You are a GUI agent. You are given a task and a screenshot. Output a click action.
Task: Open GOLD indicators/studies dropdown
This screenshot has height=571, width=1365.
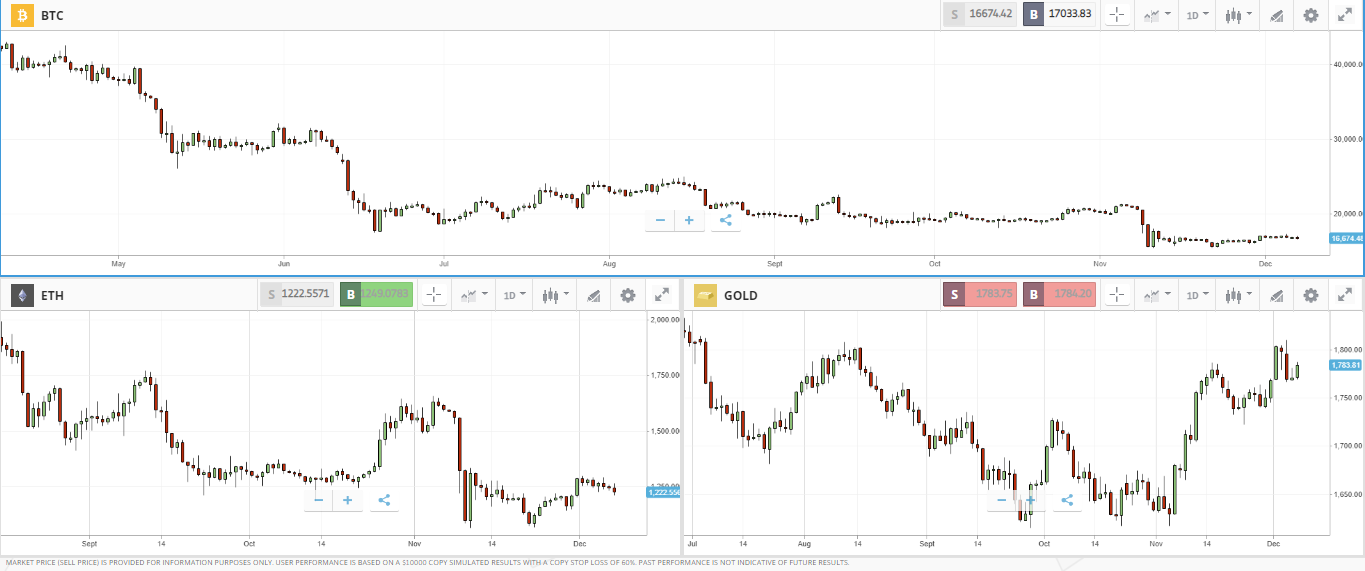[x=1157, y=295]
